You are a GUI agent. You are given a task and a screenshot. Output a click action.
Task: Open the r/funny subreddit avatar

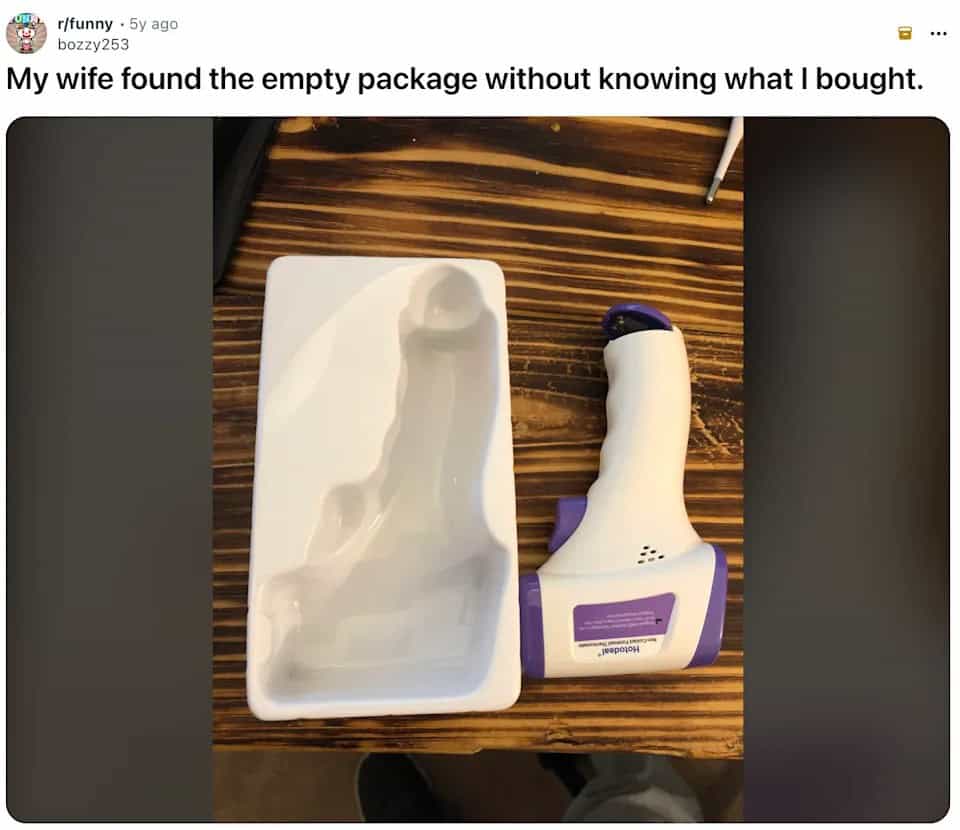tap(26, 33)
